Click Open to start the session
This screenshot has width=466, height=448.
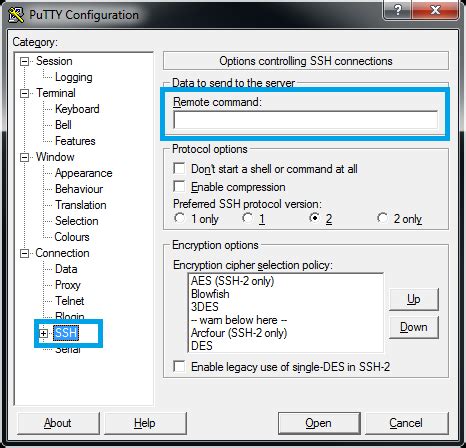(319, 423)
